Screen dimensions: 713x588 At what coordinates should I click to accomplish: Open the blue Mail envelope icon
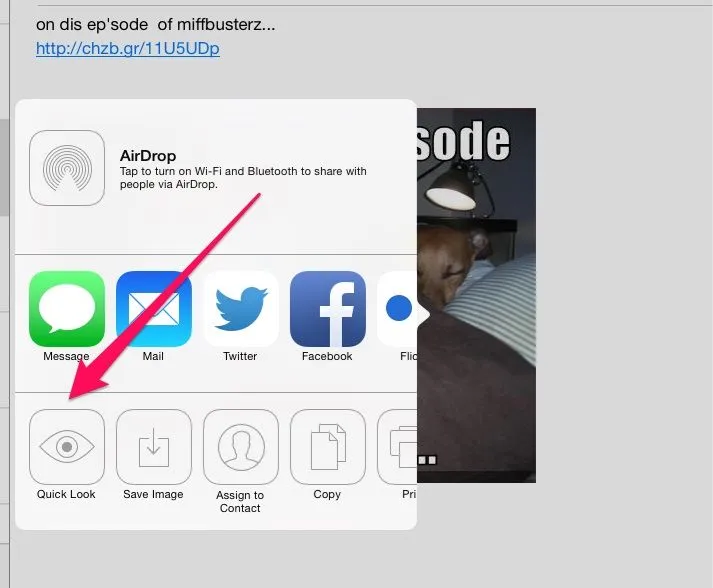click(x=153, y=308)
